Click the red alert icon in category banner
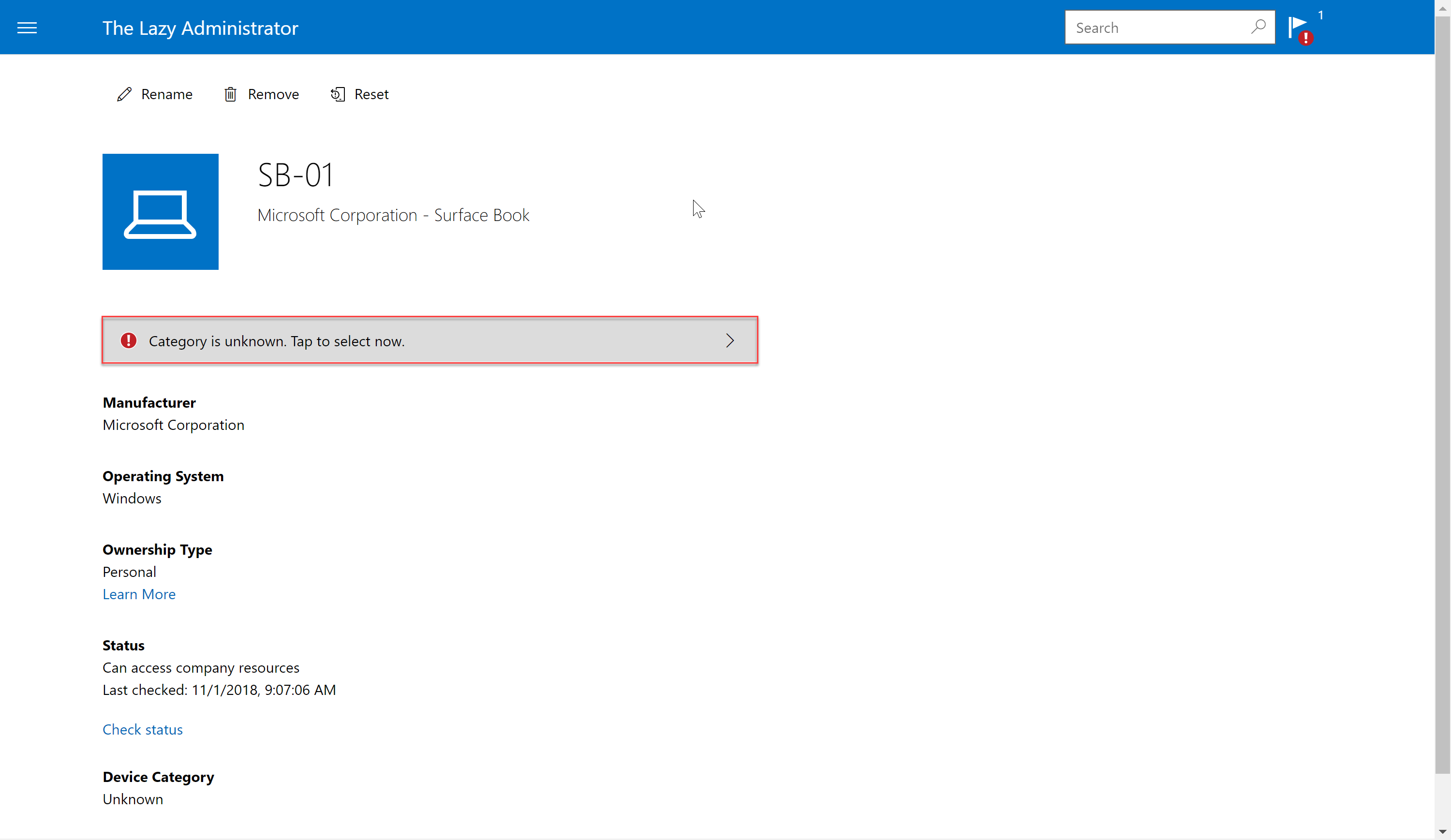This screenshot has height=840, width=1451. pos(128,340)
